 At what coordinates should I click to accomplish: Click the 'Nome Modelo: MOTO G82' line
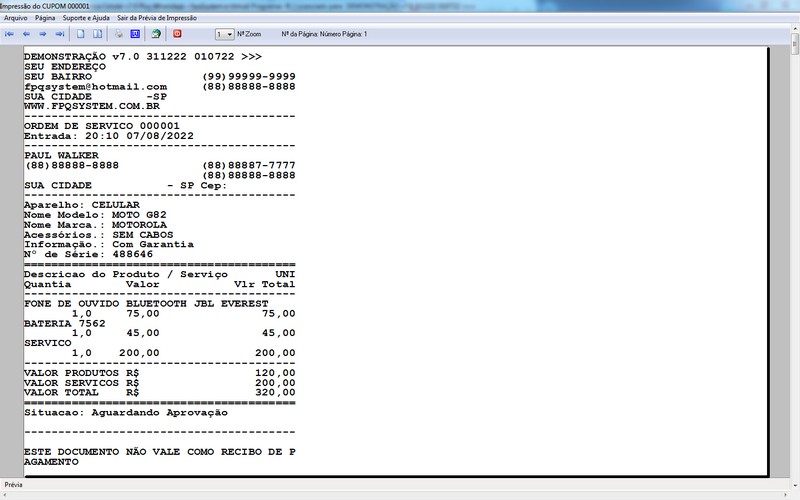(95, 215)
